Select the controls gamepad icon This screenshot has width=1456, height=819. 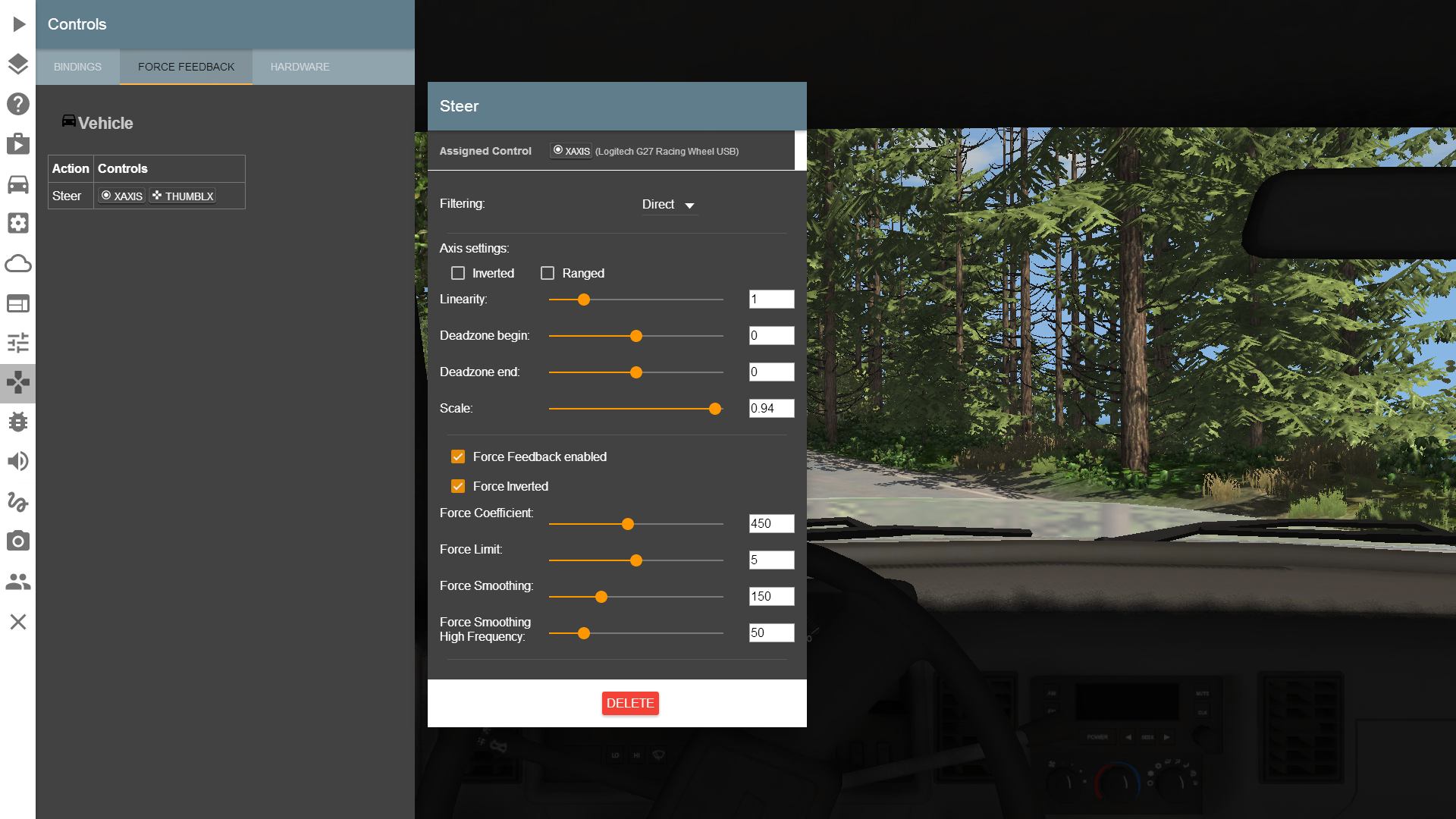(18, 382)
